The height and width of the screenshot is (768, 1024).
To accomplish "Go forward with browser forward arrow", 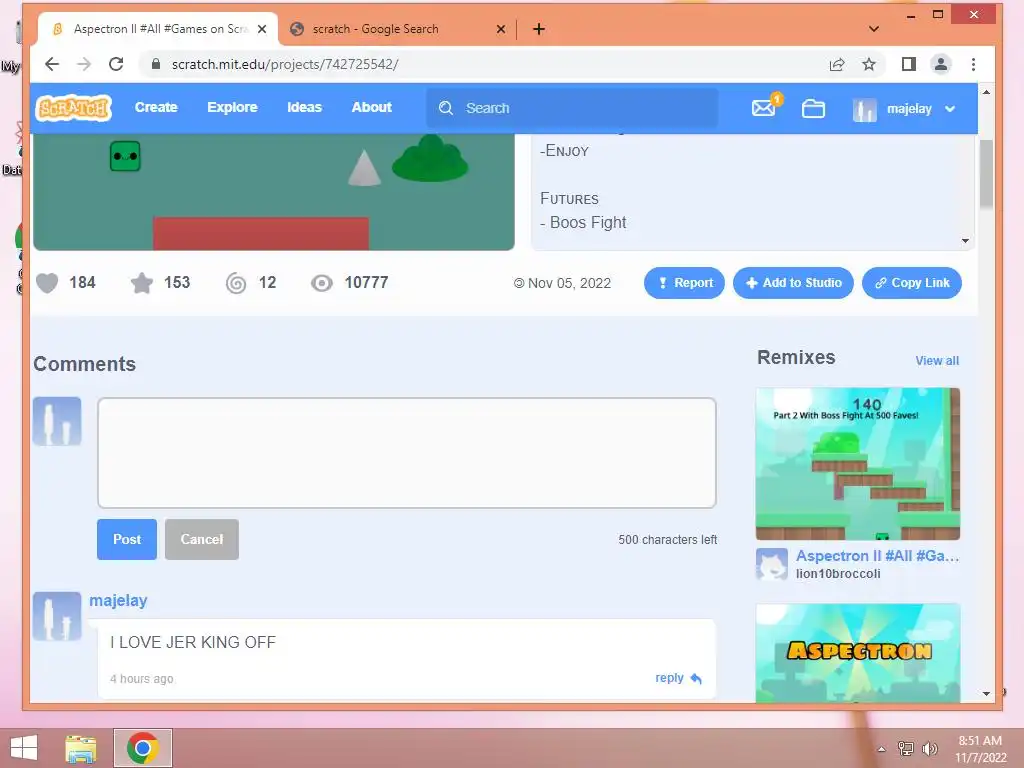I will 84,64.
